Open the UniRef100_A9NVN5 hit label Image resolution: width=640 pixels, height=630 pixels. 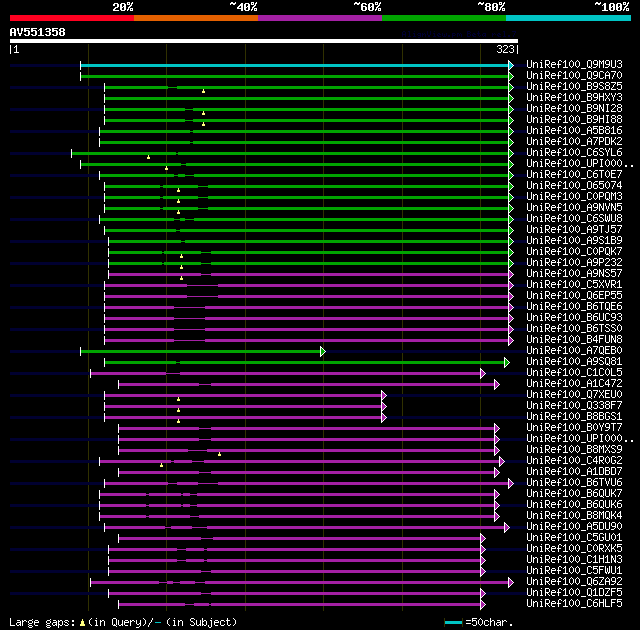(x=574, y=208)
